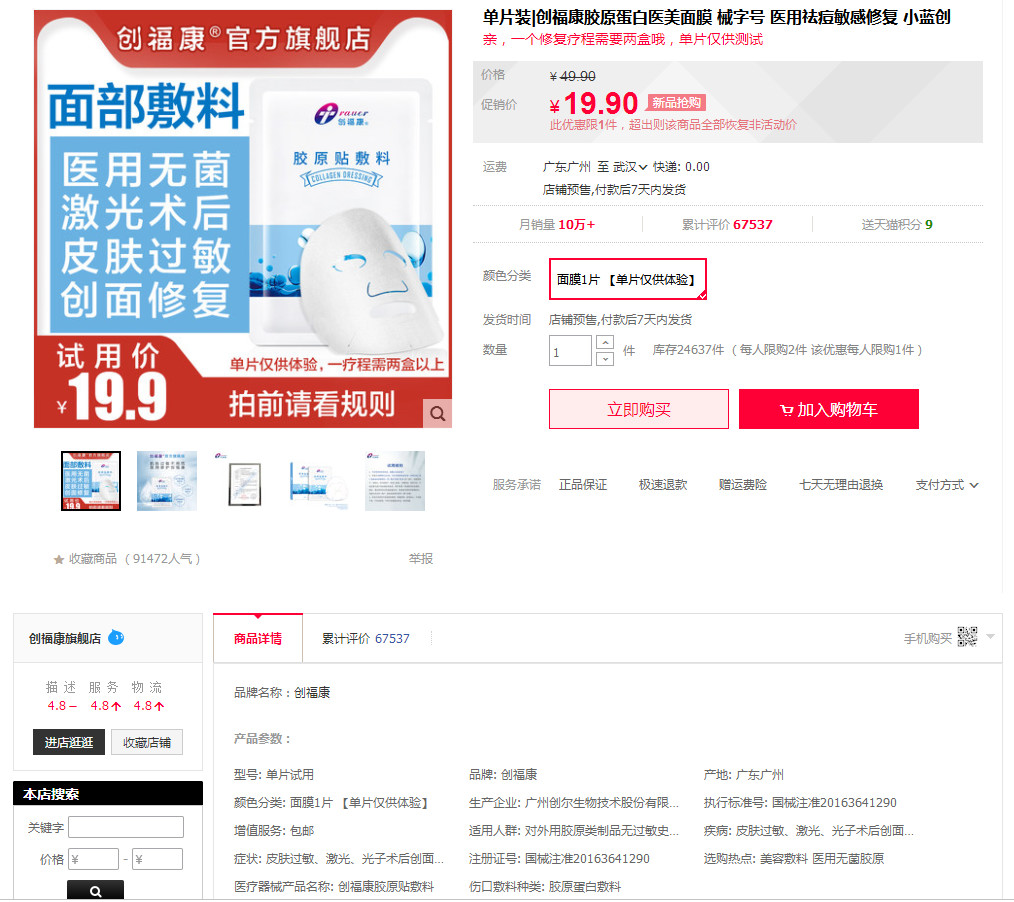Decrease quantity with the down arrow

[x=605, y=359]
